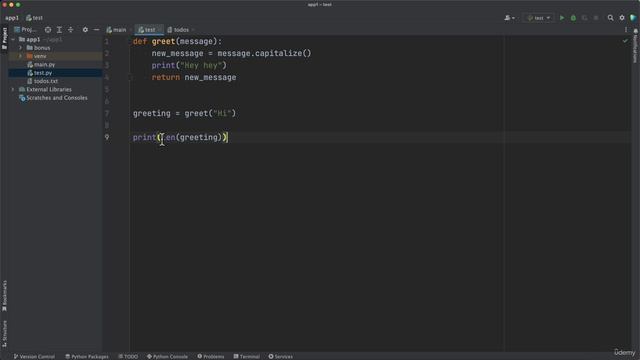The height and width of the screenshot is (360, 640).
Task: Open Search Everywhere magnifier icon
Action: (611, 18)
